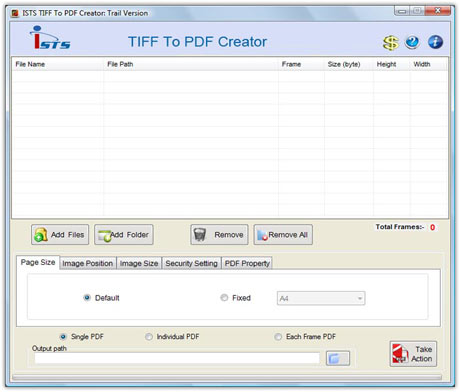Open the Image Position tab
460x392 pixels.
pyautogui.click(x=88, y=263)
